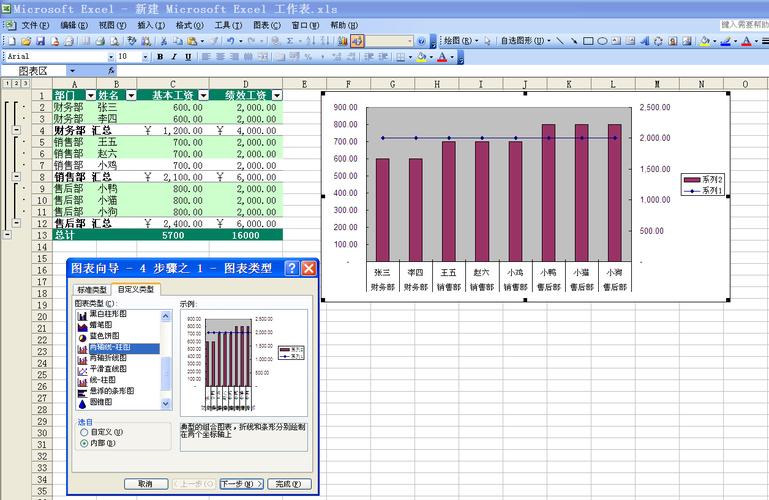Click the Paste clipboard icon
The width and height of the screenshot is (769, 500).
192,41
